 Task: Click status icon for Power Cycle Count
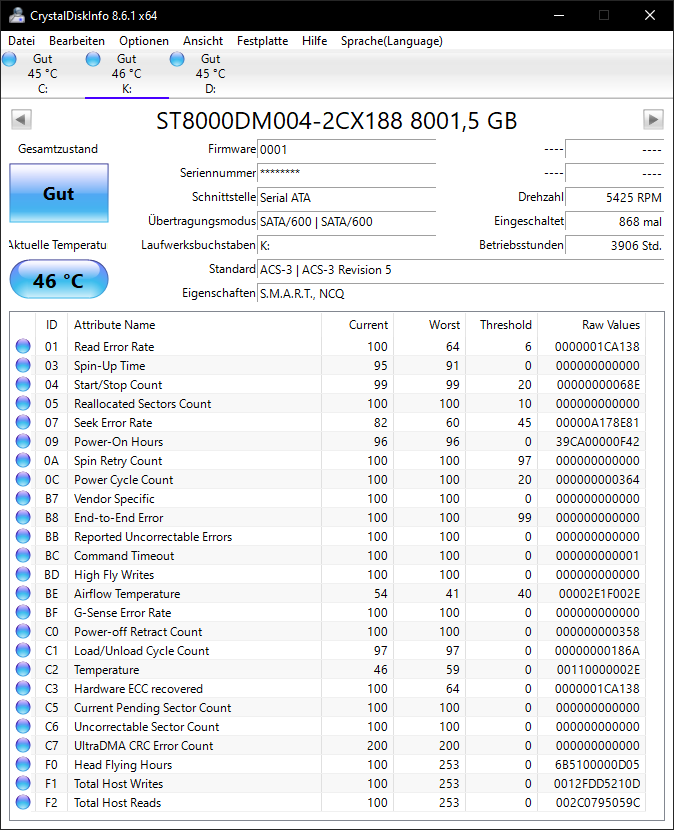click(23, 480)
